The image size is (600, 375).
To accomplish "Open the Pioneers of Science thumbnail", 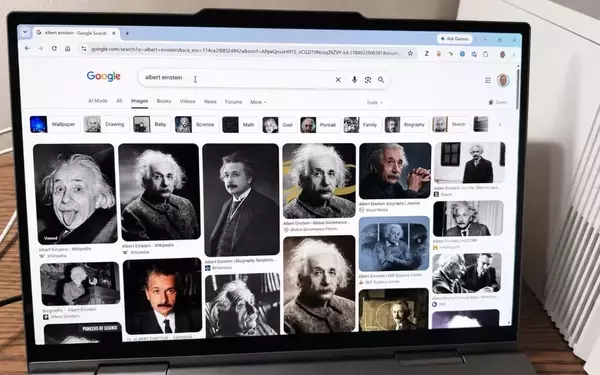I will point(83,333).
